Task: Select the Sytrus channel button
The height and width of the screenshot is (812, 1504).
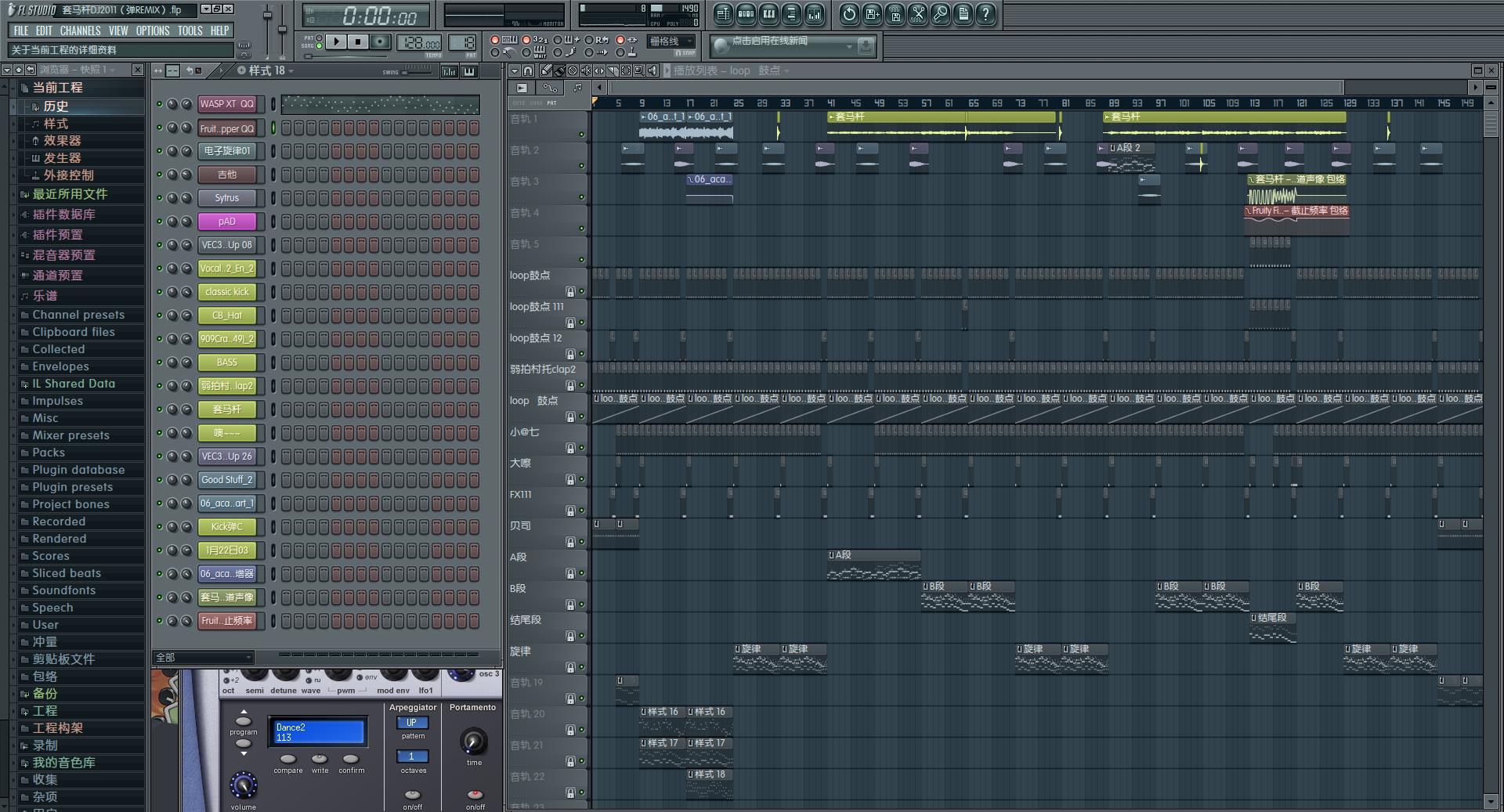Action: (227, 198)
